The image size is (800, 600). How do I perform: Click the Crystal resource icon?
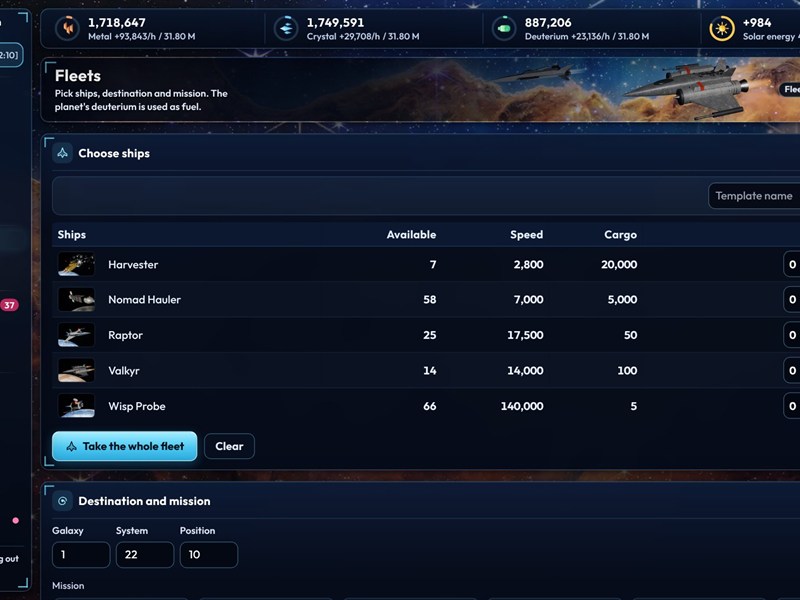point(286,29)
